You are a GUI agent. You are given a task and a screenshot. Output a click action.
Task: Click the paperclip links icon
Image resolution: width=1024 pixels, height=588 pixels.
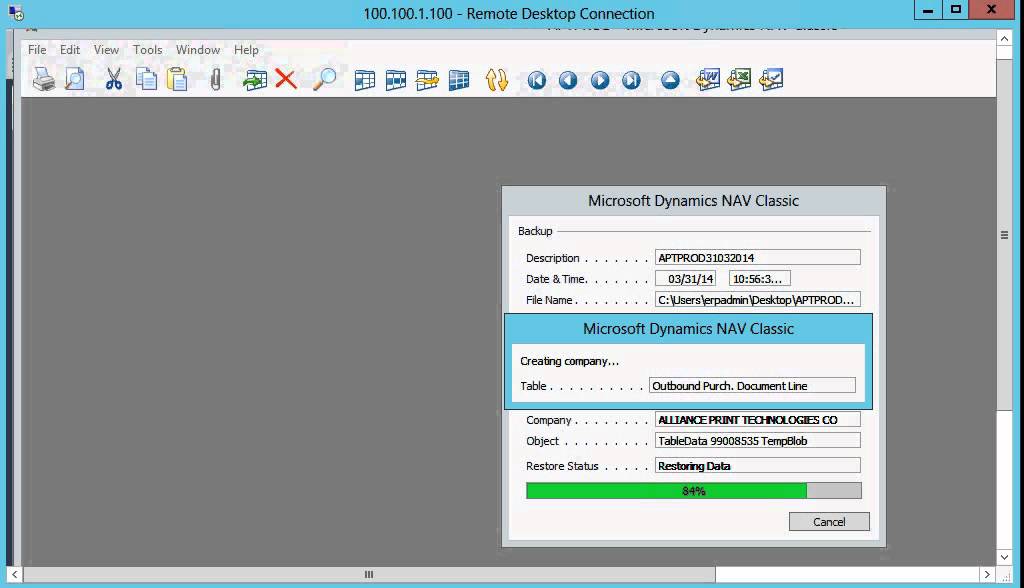click(x=216, y=80)
